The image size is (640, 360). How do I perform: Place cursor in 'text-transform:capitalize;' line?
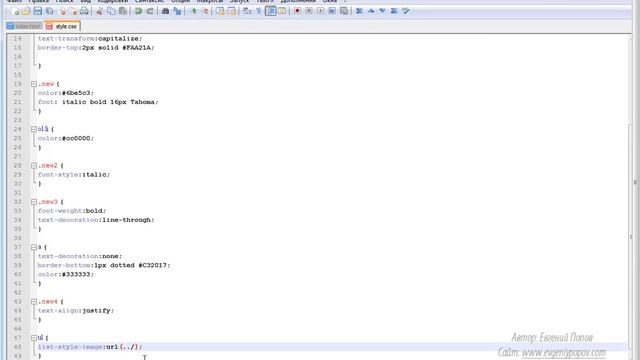tap(90, 39)
